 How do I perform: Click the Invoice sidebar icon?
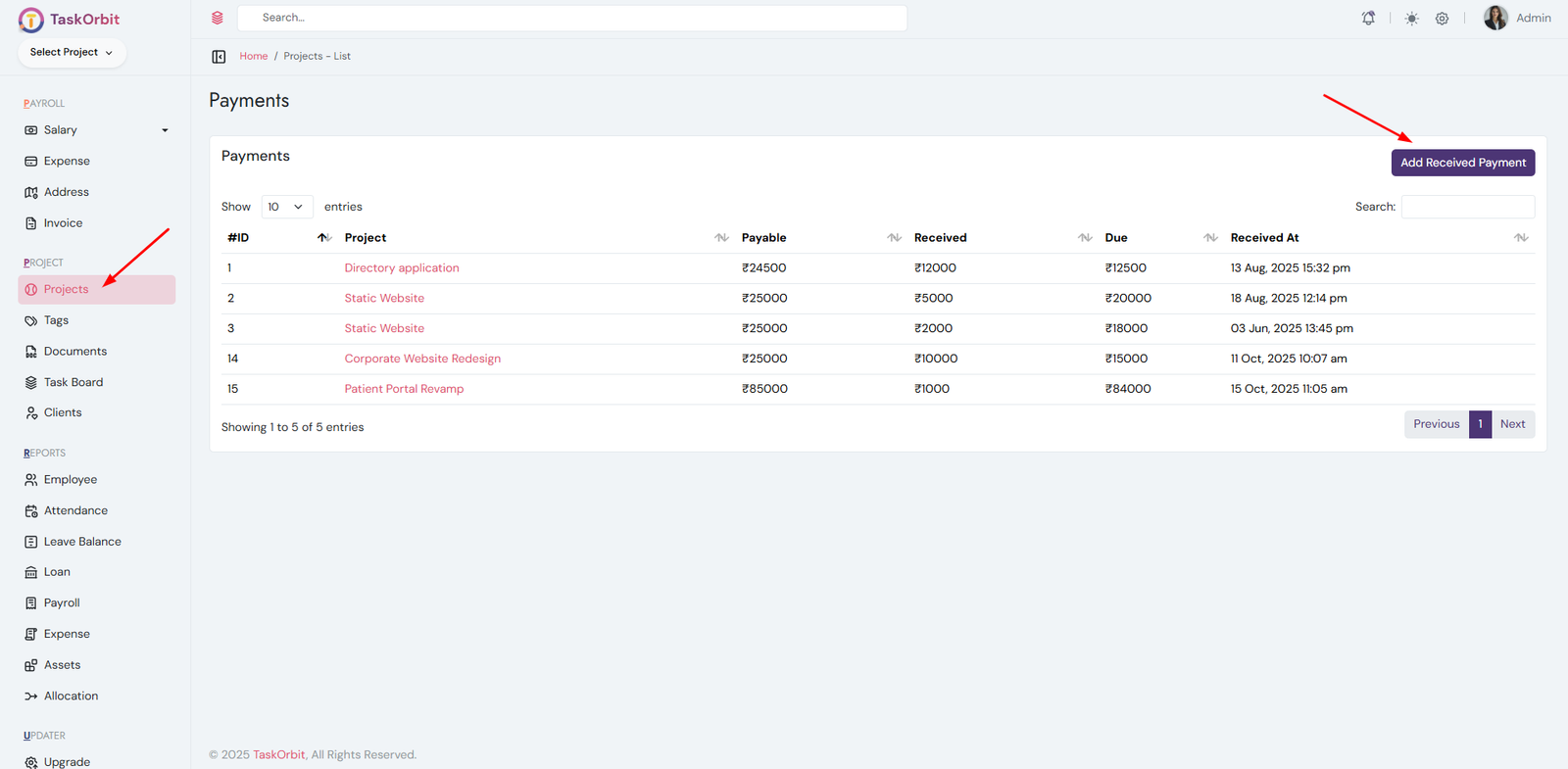pos(31,223)
